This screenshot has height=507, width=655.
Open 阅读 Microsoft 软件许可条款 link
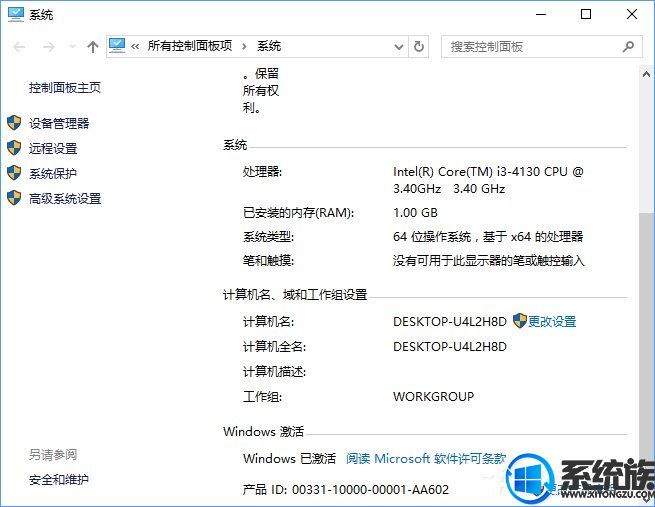[x=426, y=458]
